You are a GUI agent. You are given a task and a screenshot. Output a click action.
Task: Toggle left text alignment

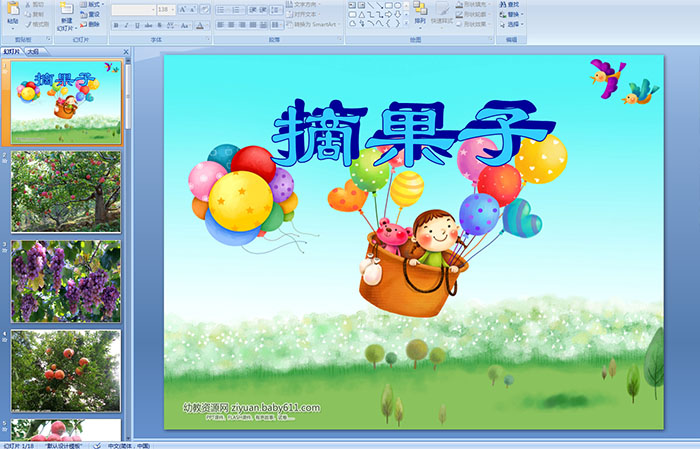point(220,25)
